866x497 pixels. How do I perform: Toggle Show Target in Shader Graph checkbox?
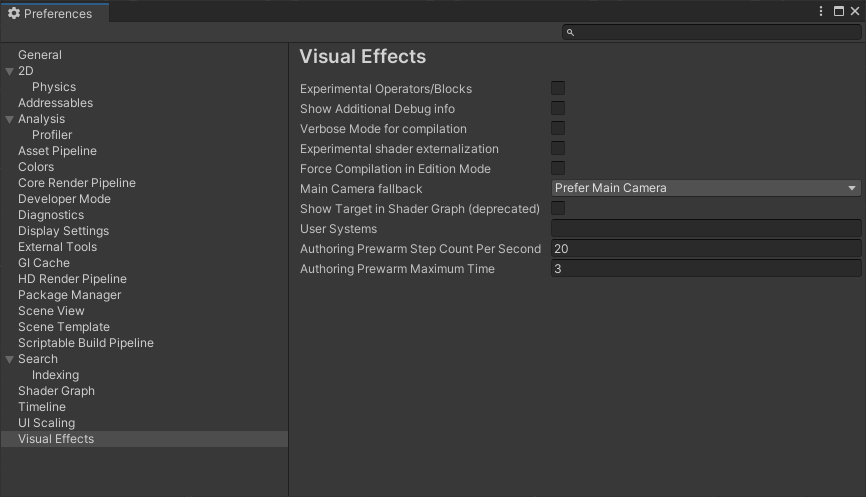558,208
